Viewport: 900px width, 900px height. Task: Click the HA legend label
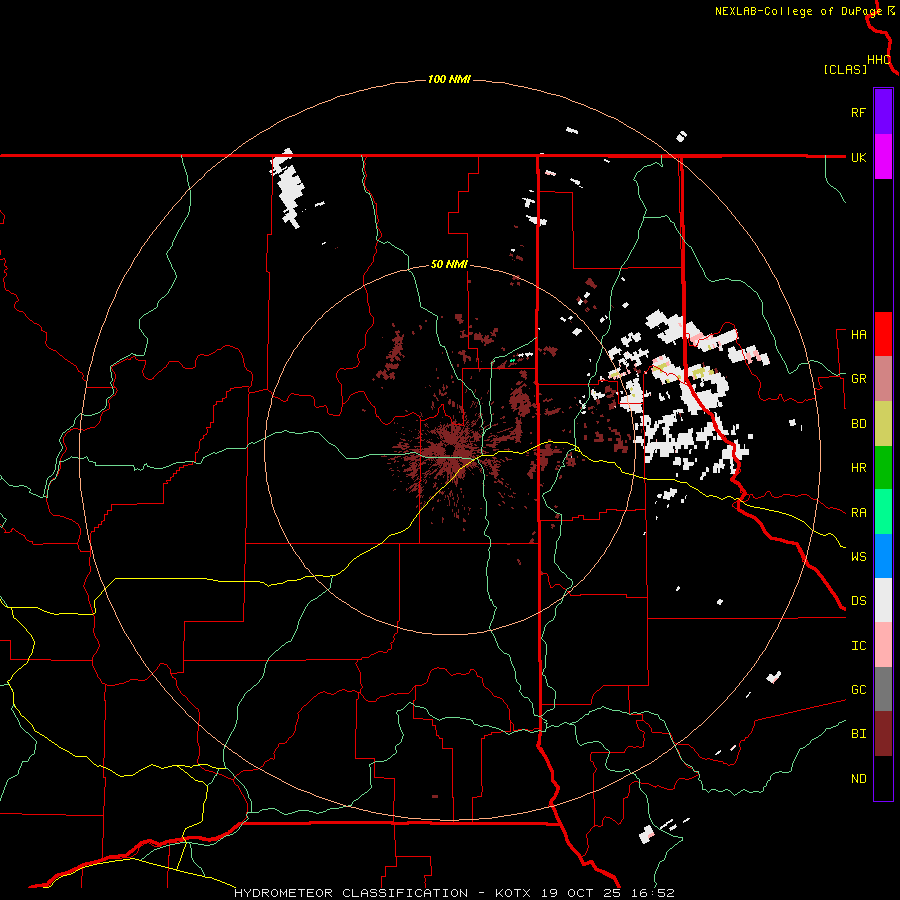pos(858,335)
